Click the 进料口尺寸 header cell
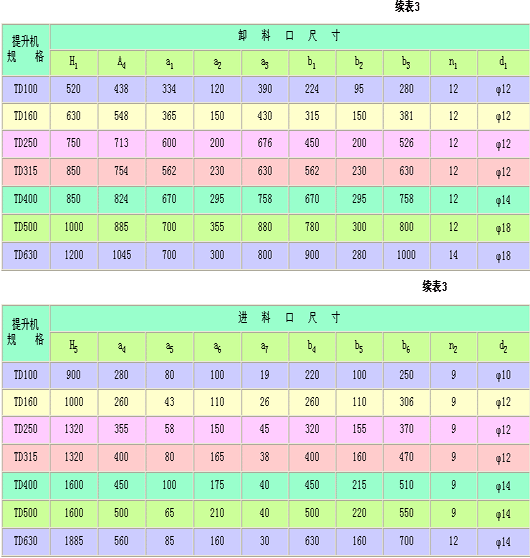Image resolution: width=530 pixels, height=558 pixels. coord(290,318)
